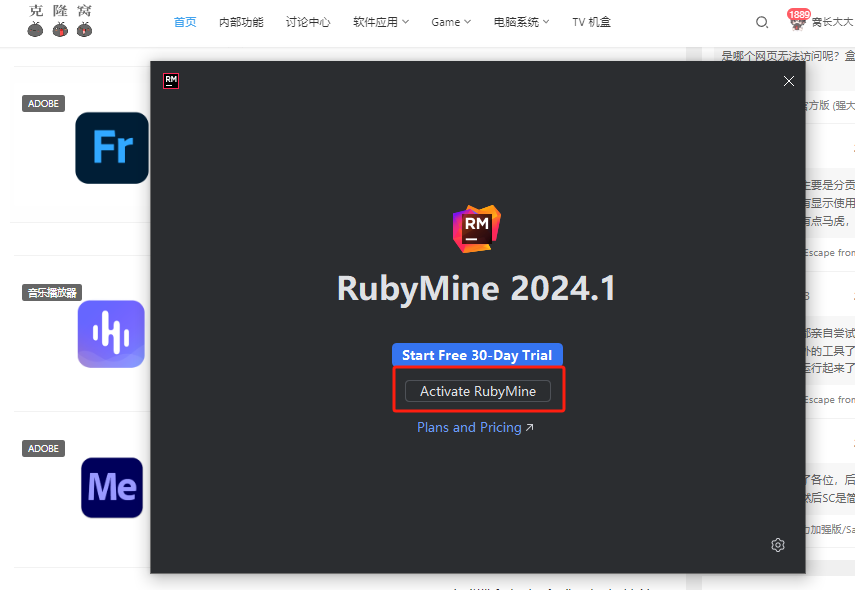This screenshot has height=590, width=855.
Task: Click the RubyMine 2024.1 title text
Action: pyautogui.click(x=477, y=288)
